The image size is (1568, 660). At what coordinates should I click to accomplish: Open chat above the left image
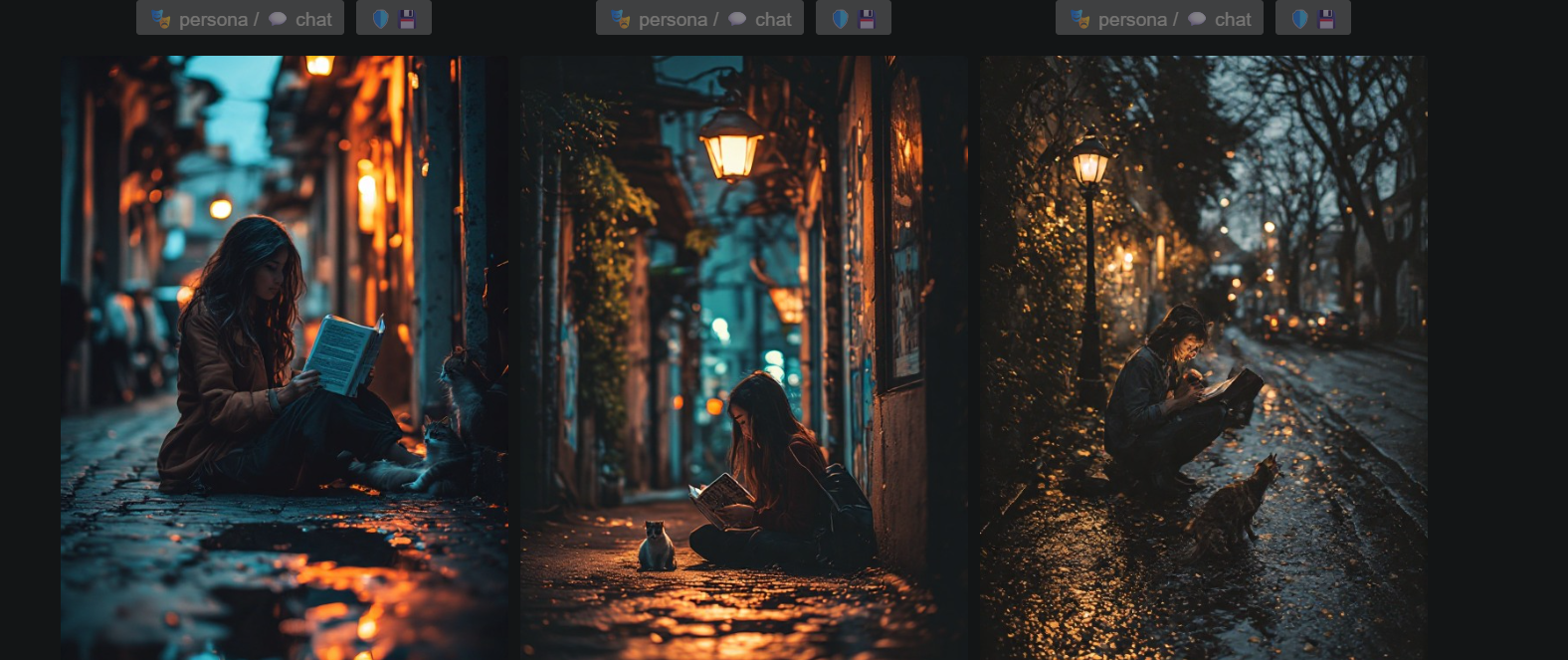[300, 19]
